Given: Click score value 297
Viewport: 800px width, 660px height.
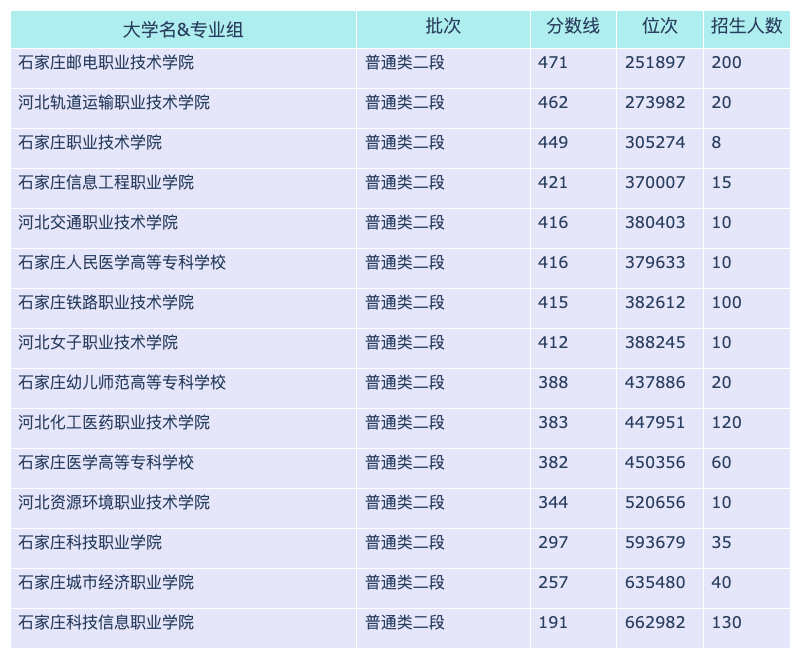Looking at the screenshot, I should pos(553,542).
